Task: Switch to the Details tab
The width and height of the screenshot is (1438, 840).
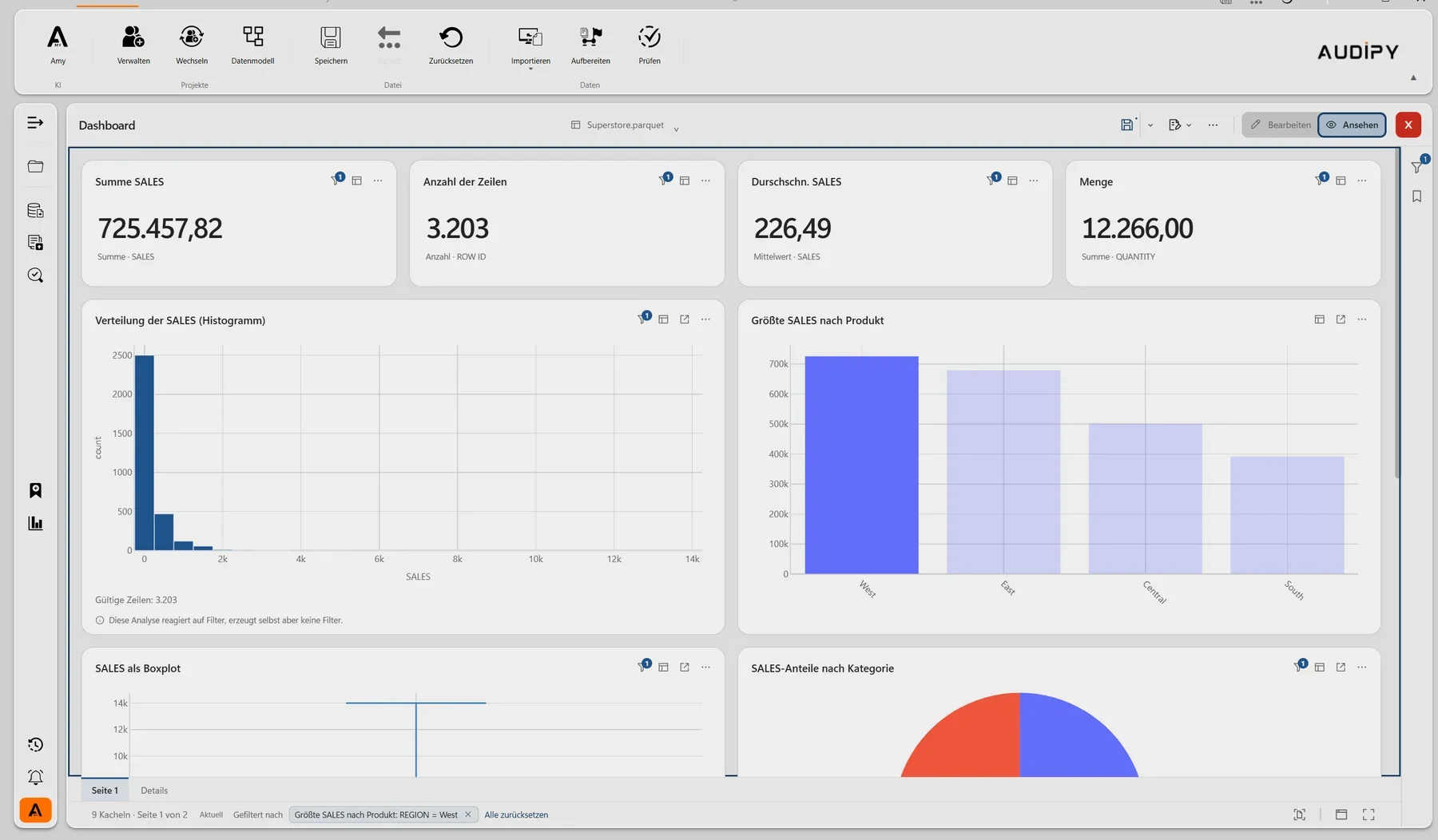Action: (x=154, y=790)
